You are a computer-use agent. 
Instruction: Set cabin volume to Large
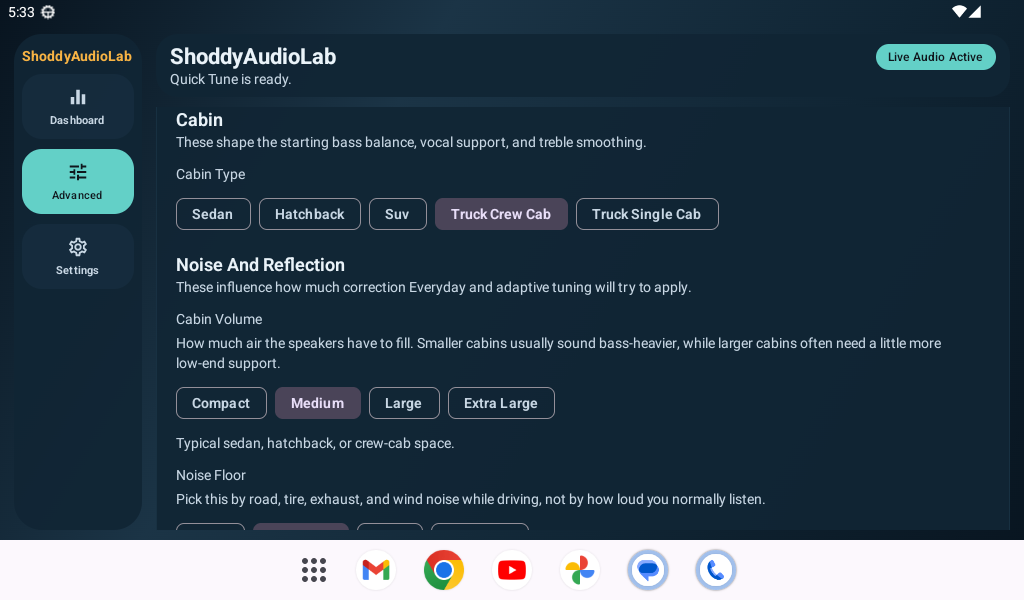pos(404,403)
